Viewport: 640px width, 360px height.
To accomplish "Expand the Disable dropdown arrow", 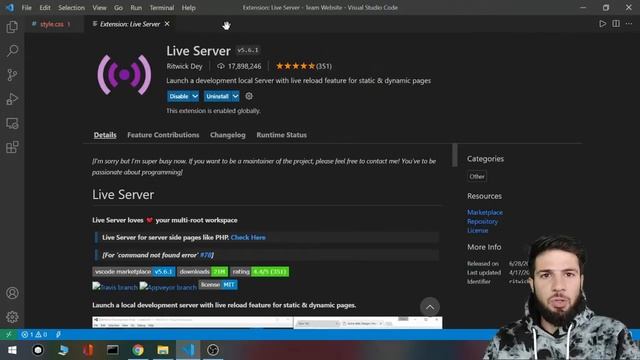I will pyautogui.click(x=195, y=96).
